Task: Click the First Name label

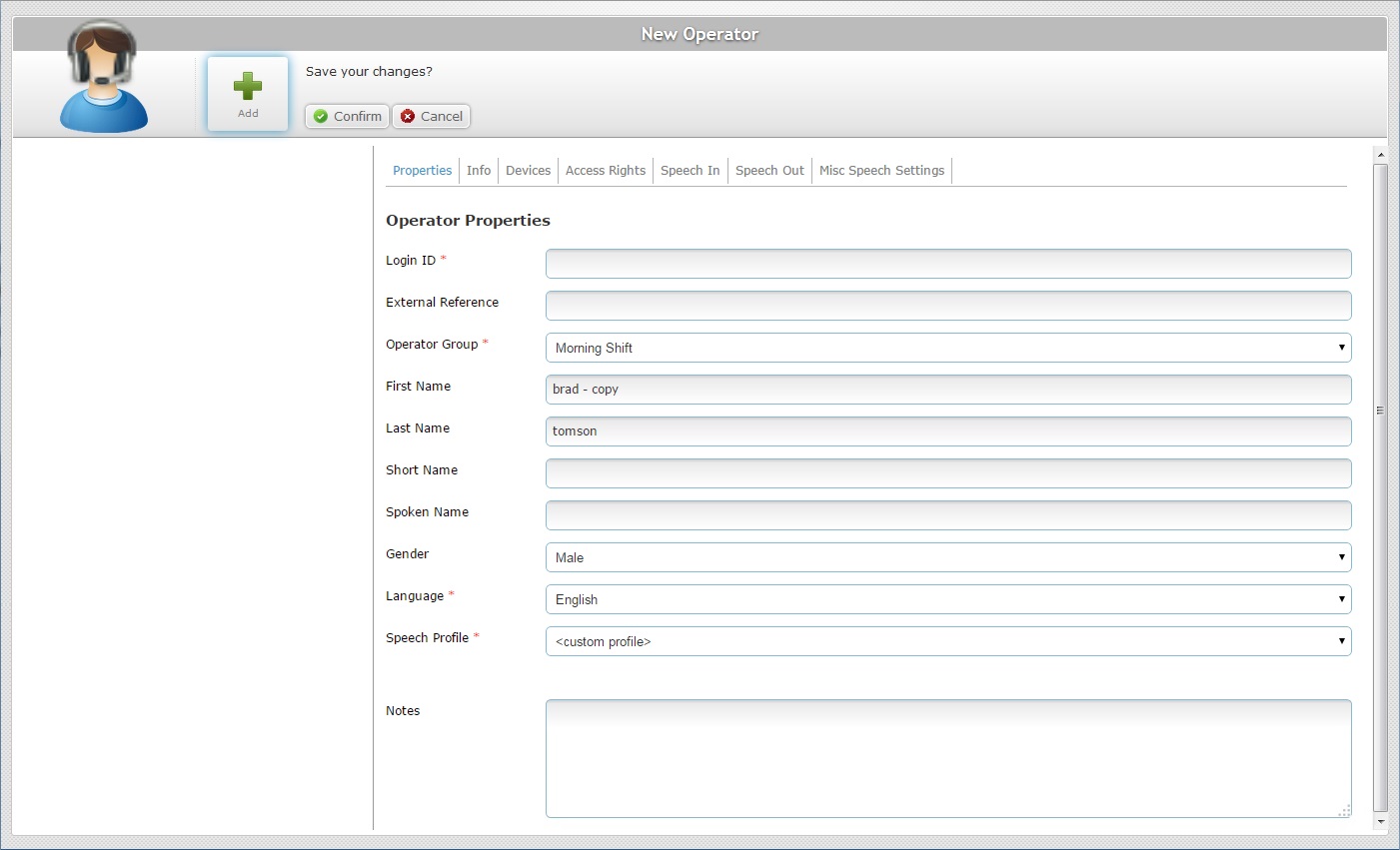Action: tap(418, 387)
